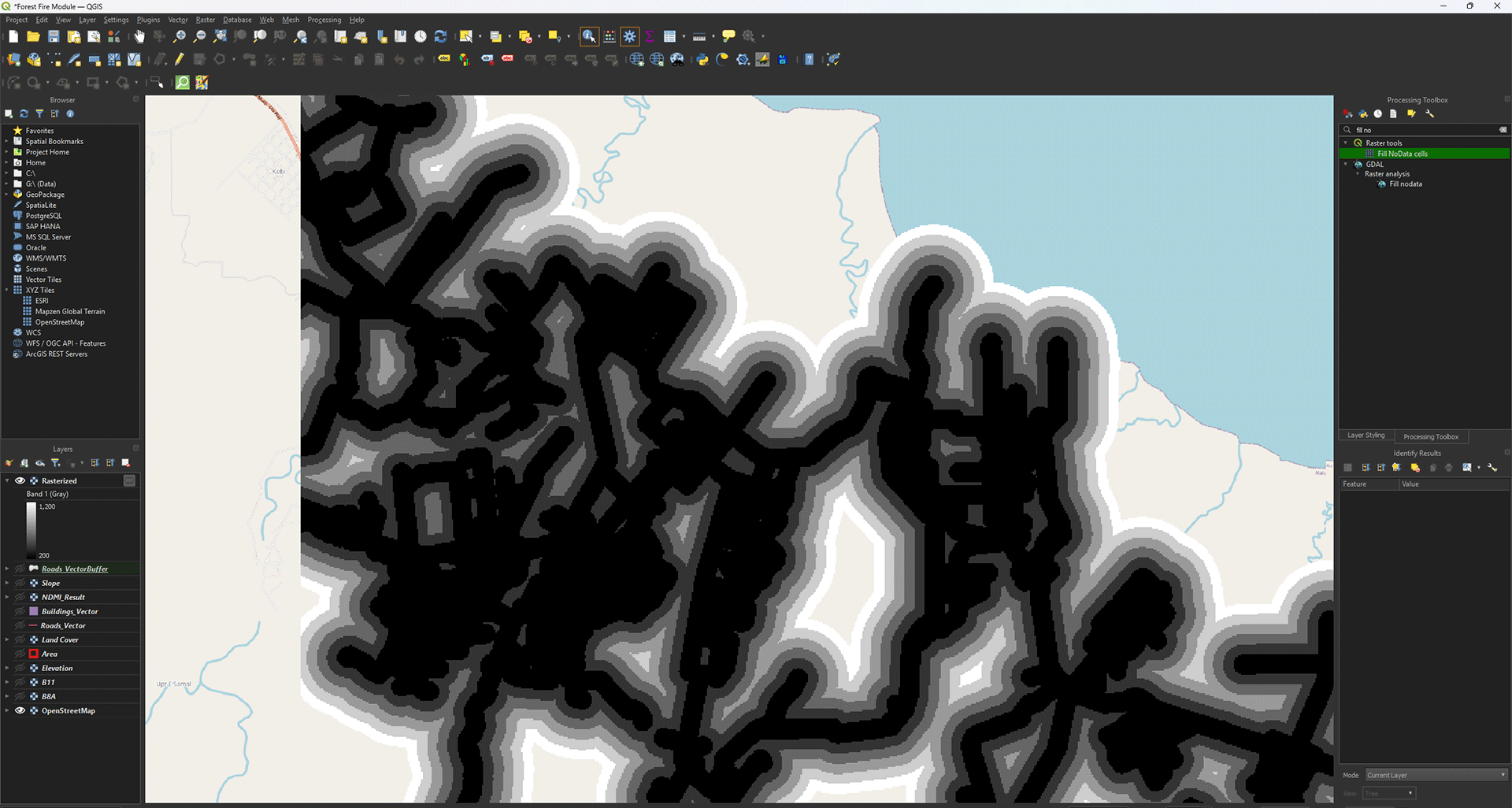This screenshot has width=1512, height=808.
Task: Show the Slope layer
Action: [20, 583]
